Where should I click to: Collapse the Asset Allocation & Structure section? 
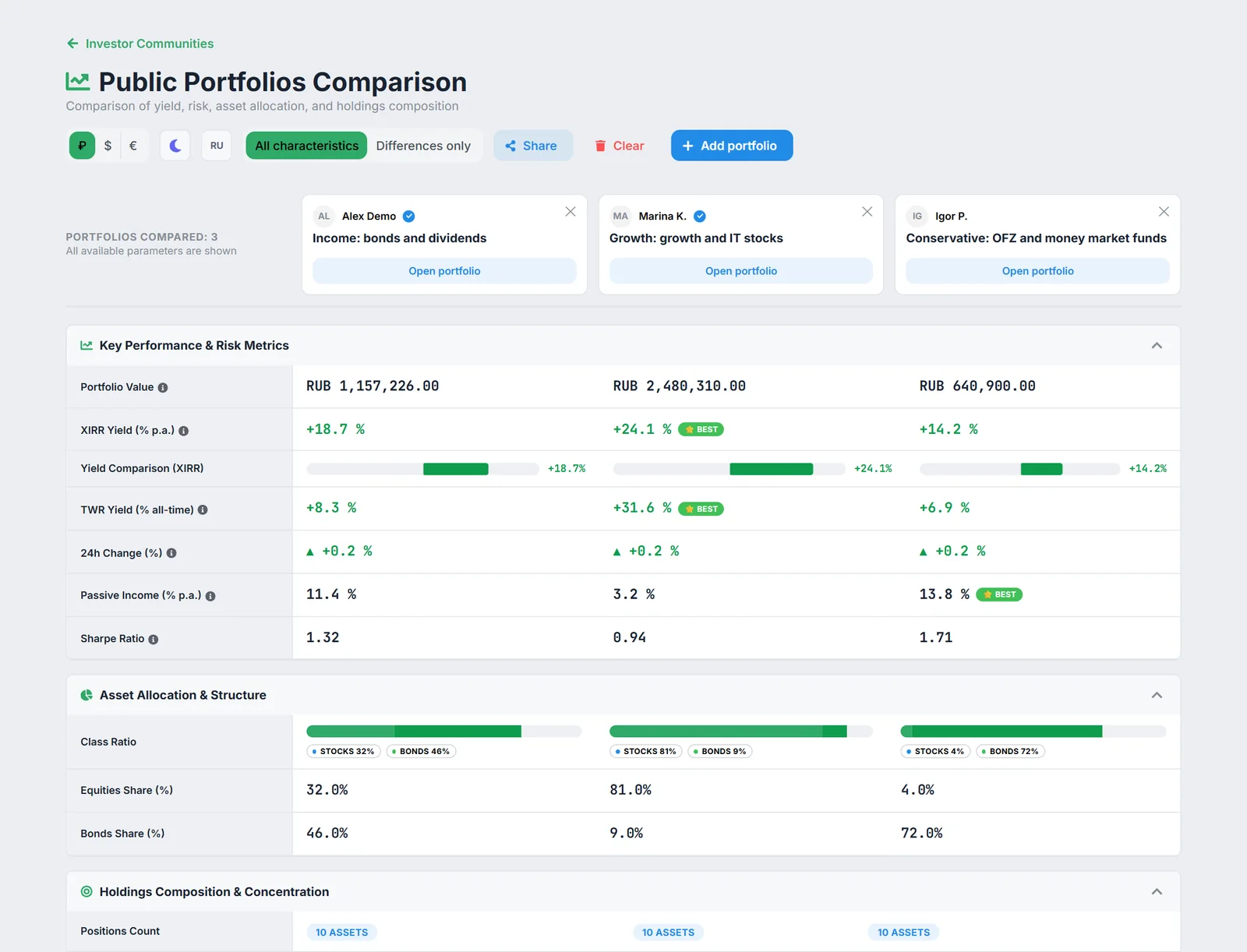[1157, 696]
